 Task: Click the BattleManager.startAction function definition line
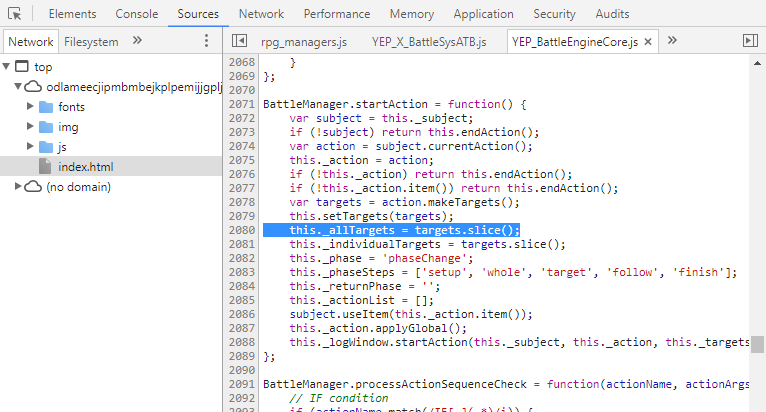pos(395,104)
